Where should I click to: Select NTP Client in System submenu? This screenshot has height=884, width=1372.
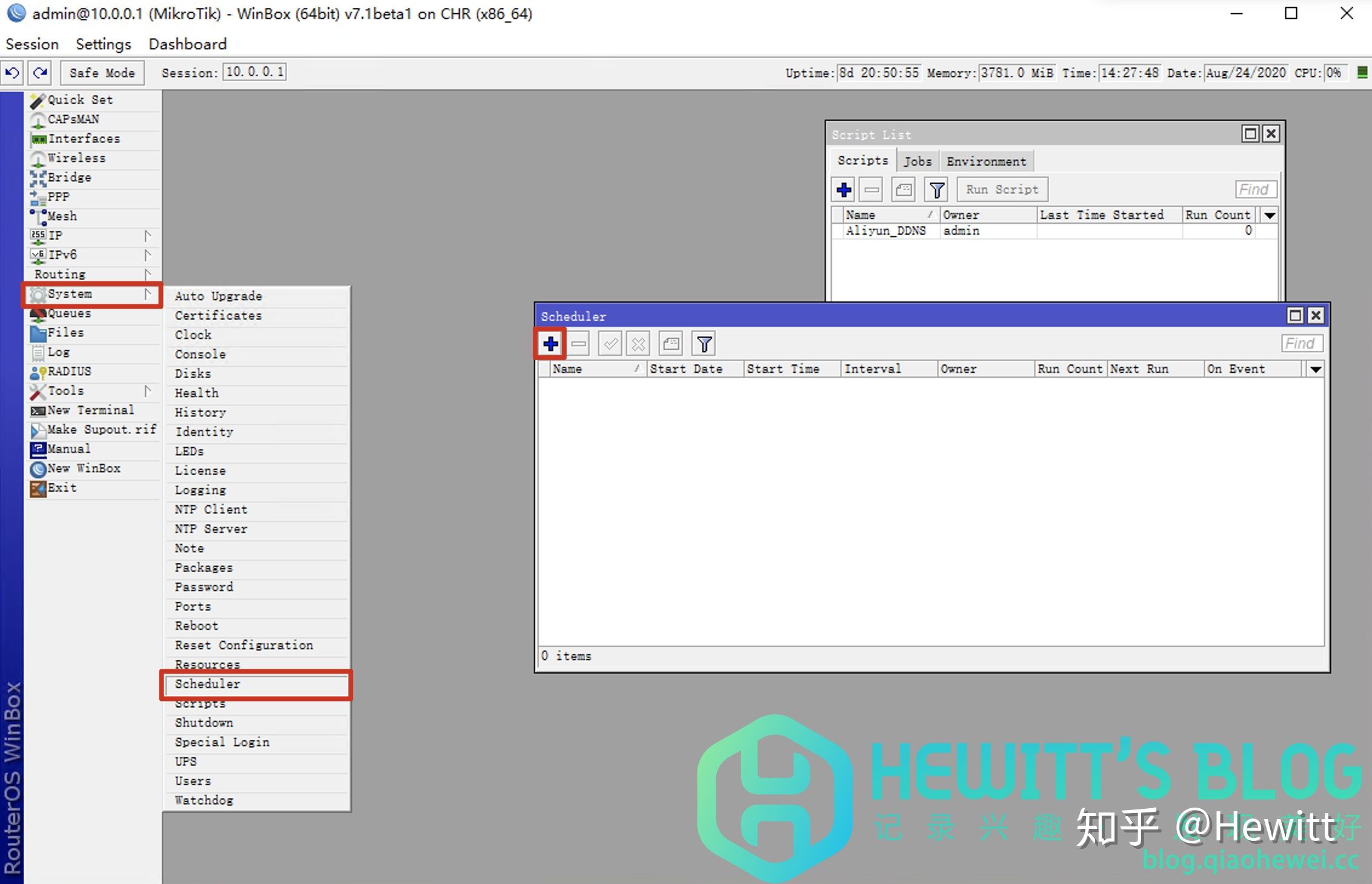(x=256, y=510)
